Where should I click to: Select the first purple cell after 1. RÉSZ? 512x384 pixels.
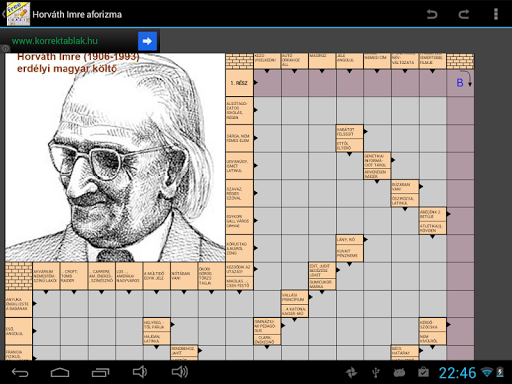pyautogui.click(x=267, y=83)
